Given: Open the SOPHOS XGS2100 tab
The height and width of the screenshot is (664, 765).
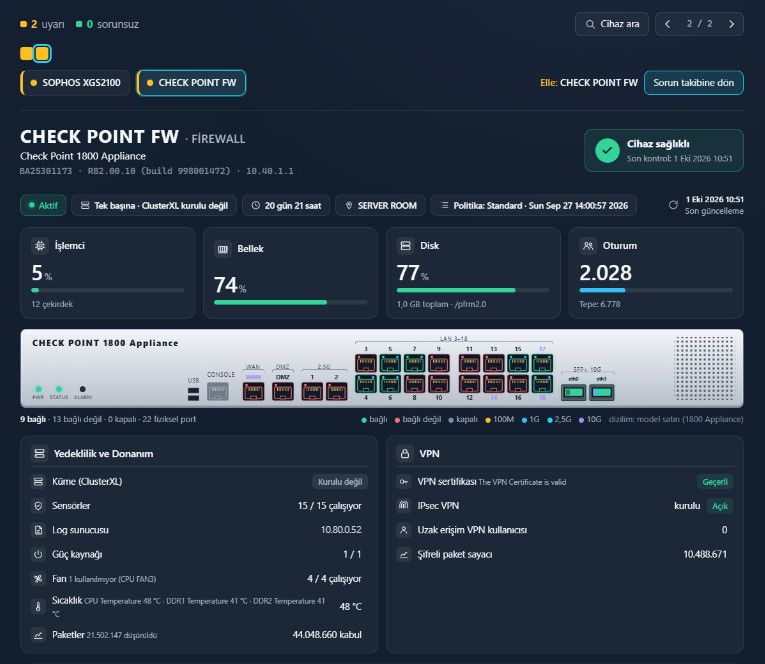Looking at the screenshot, I should click(x=75, y=82).
